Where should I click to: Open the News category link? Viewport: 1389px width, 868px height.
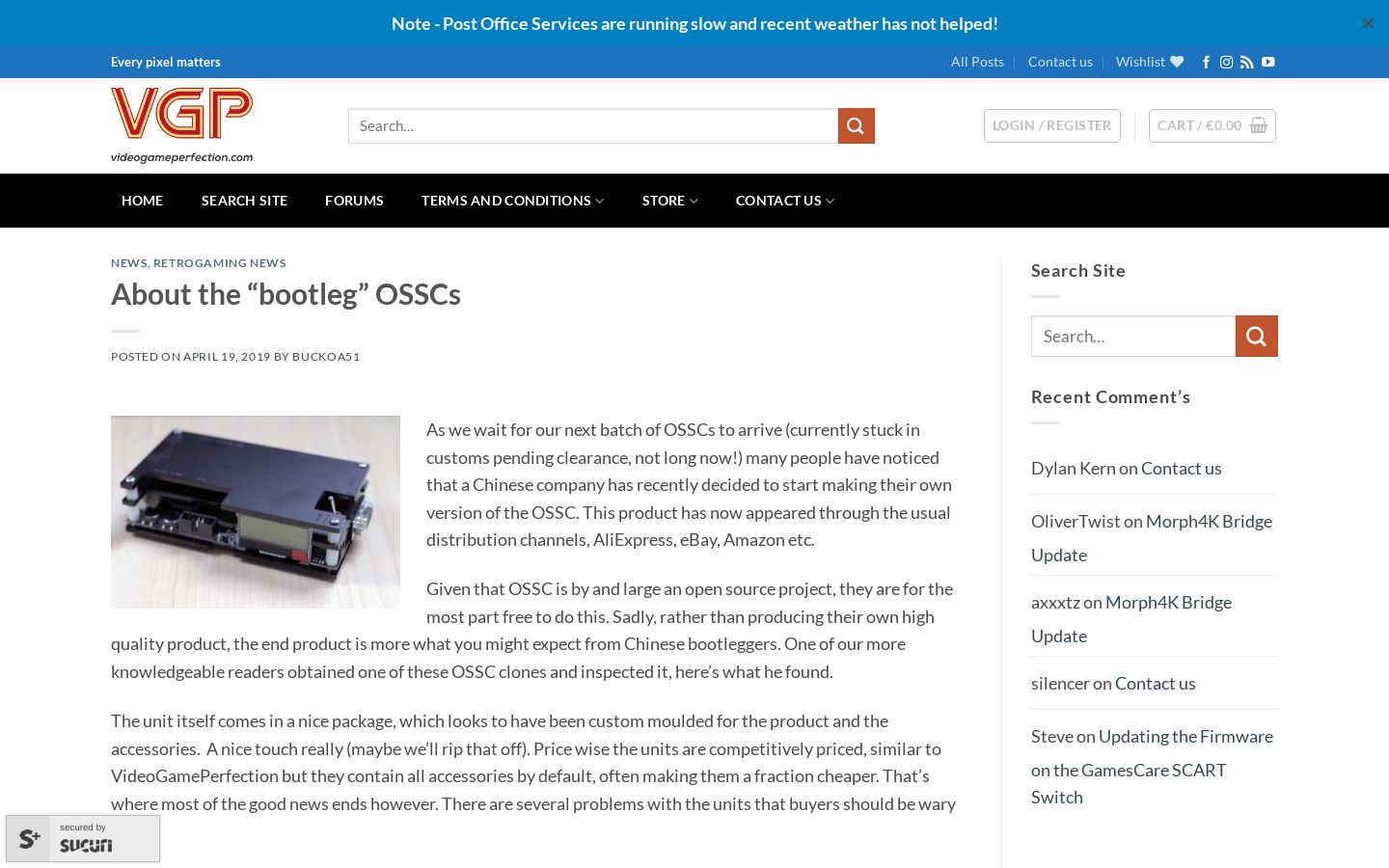128,262
